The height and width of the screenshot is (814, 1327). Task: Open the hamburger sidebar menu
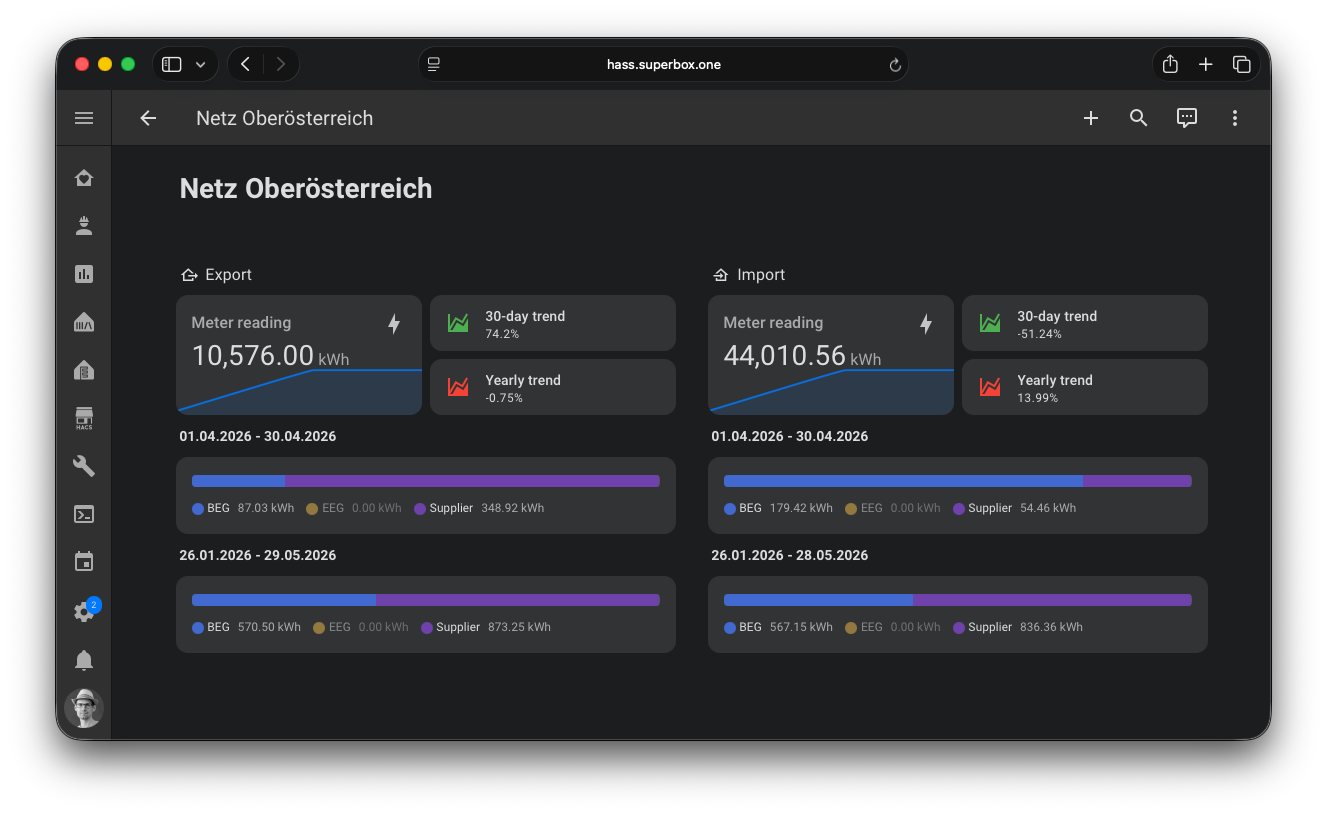[84, 118]
